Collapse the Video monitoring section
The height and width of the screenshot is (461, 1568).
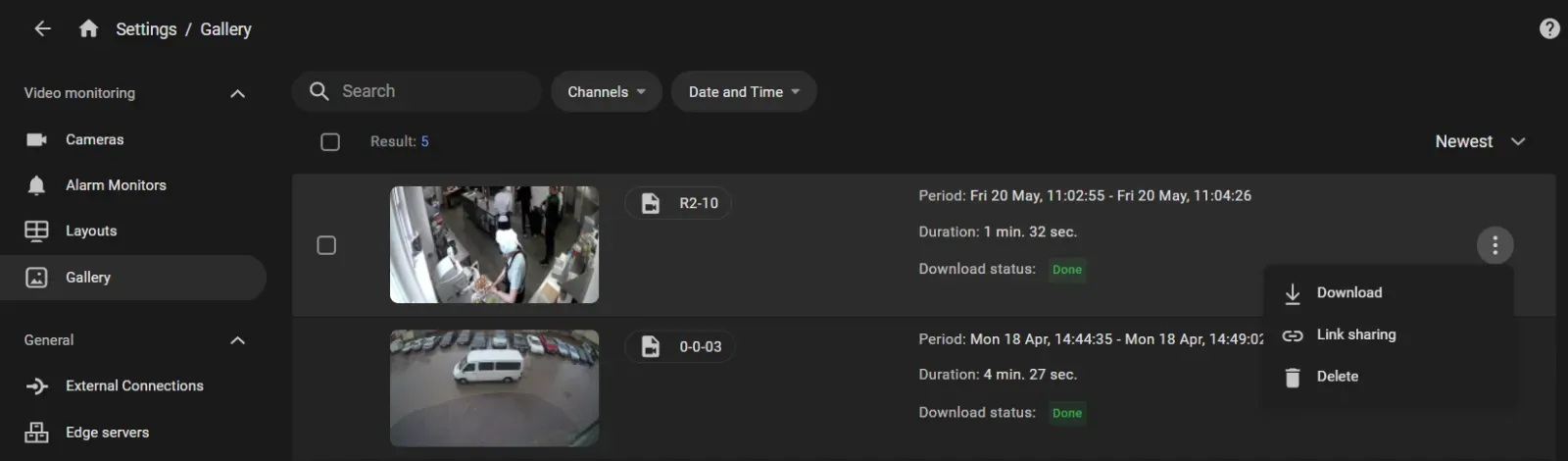tap(237, 93)
